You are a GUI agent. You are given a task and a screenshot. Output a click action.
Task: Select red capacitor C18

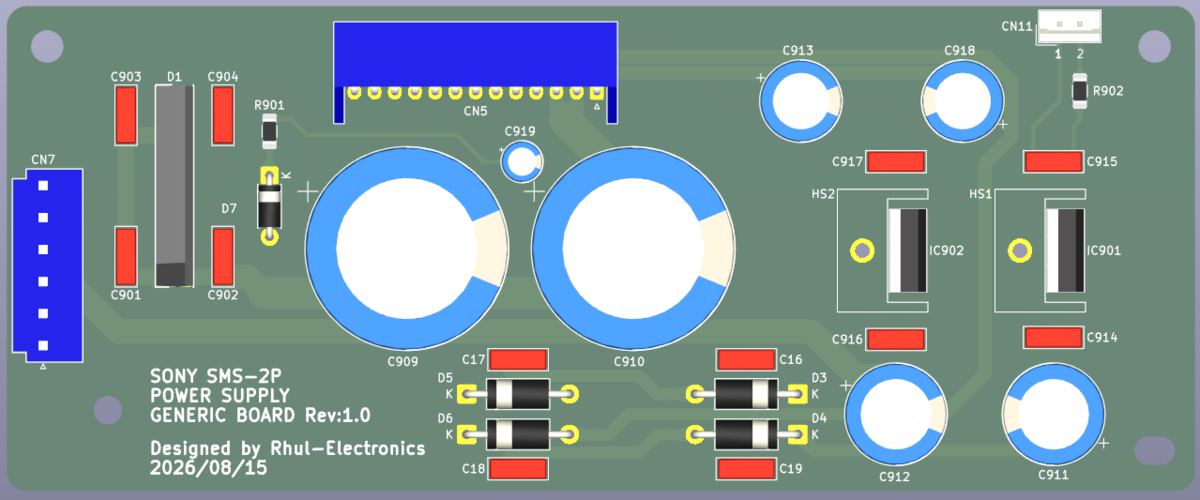coord(520,467)
